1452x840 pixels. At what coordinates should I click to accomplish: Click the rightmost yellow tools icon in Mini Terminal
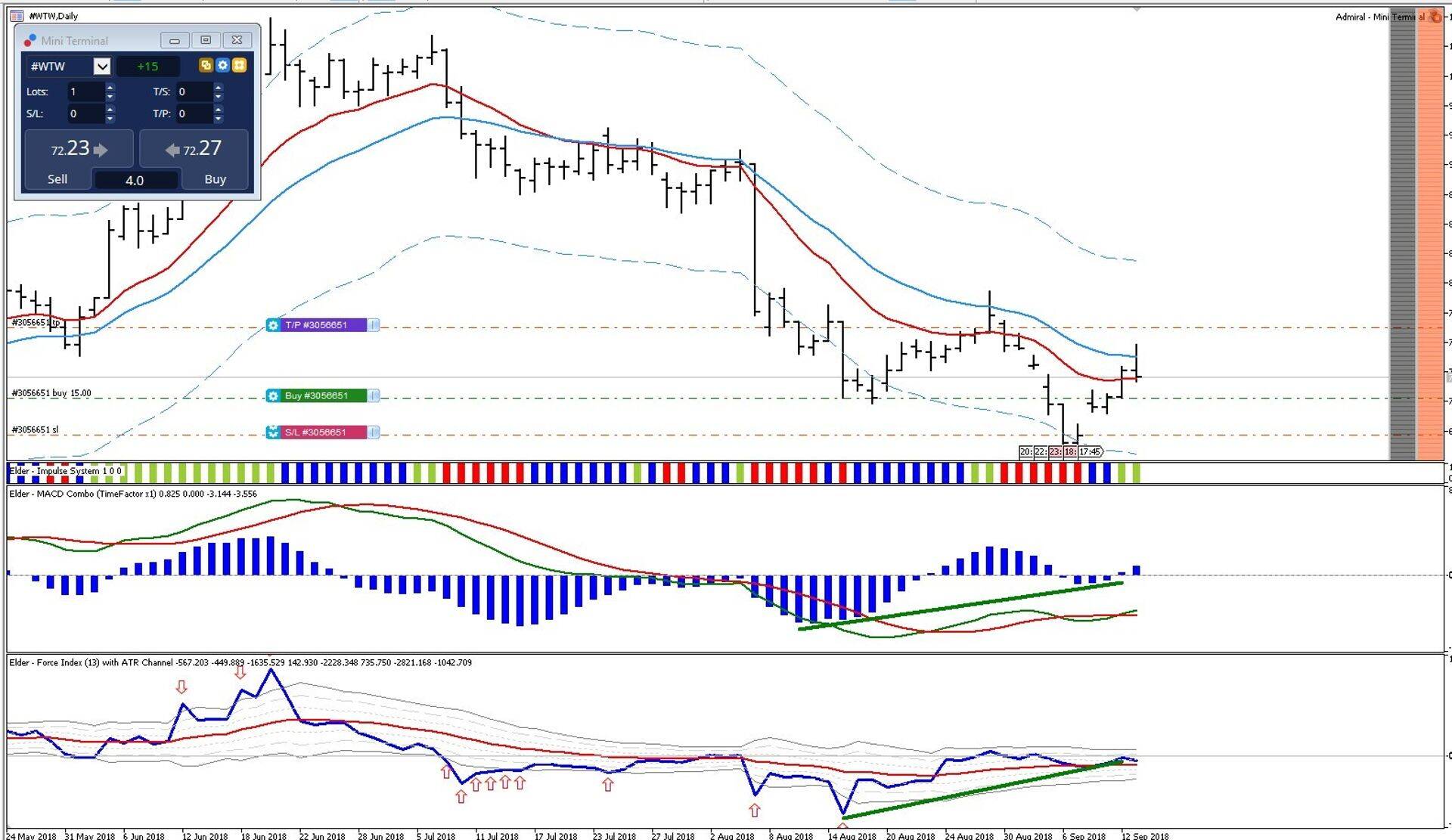pos(239,66)
